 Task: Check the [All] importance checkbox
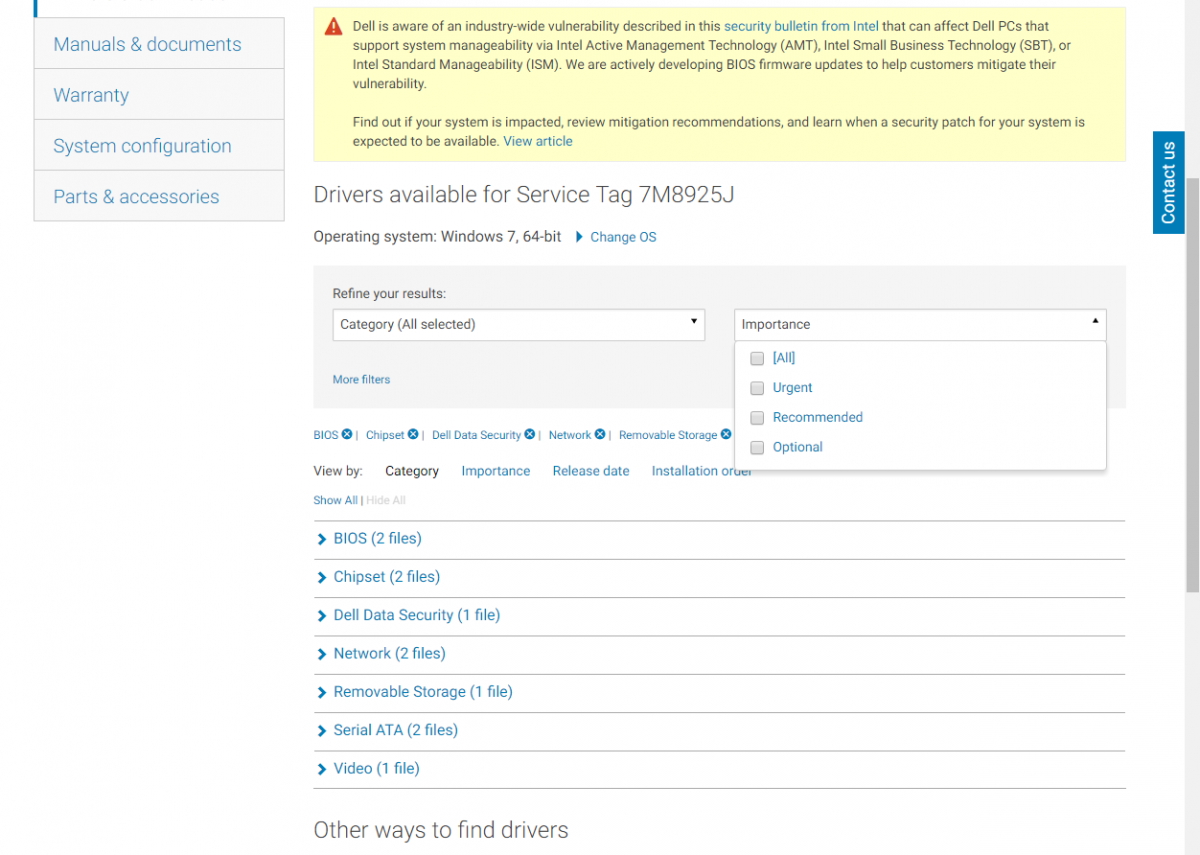757,358
